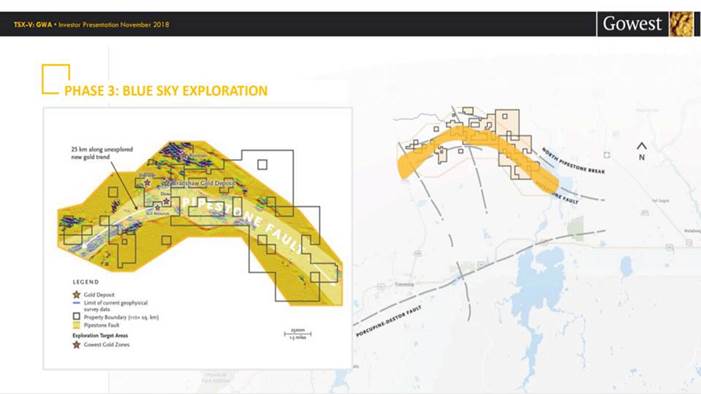Click the Porcupine-Destor Fault label
The image size is (701, 394).
pos(389,322)
